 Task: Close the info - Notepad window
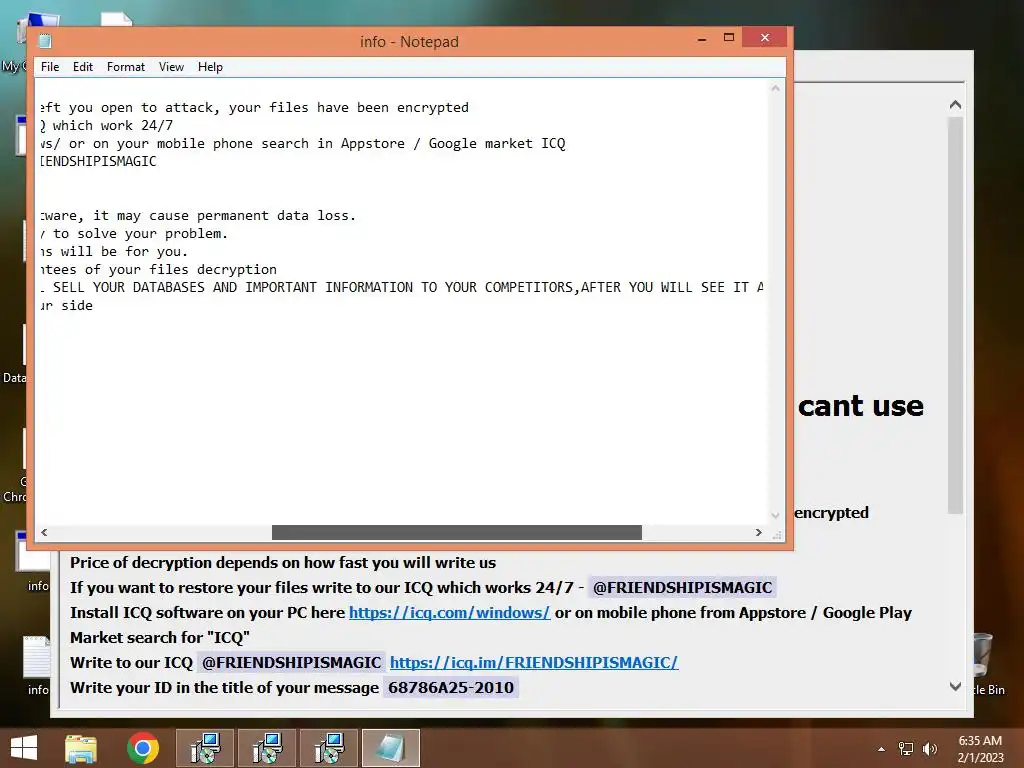(765, 38)
